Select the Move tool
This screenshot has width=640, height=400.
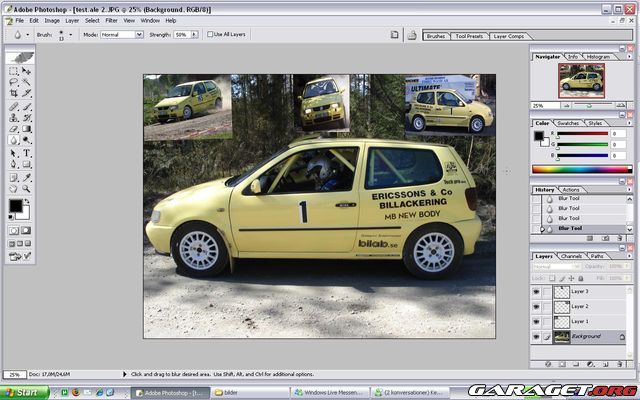27,71
